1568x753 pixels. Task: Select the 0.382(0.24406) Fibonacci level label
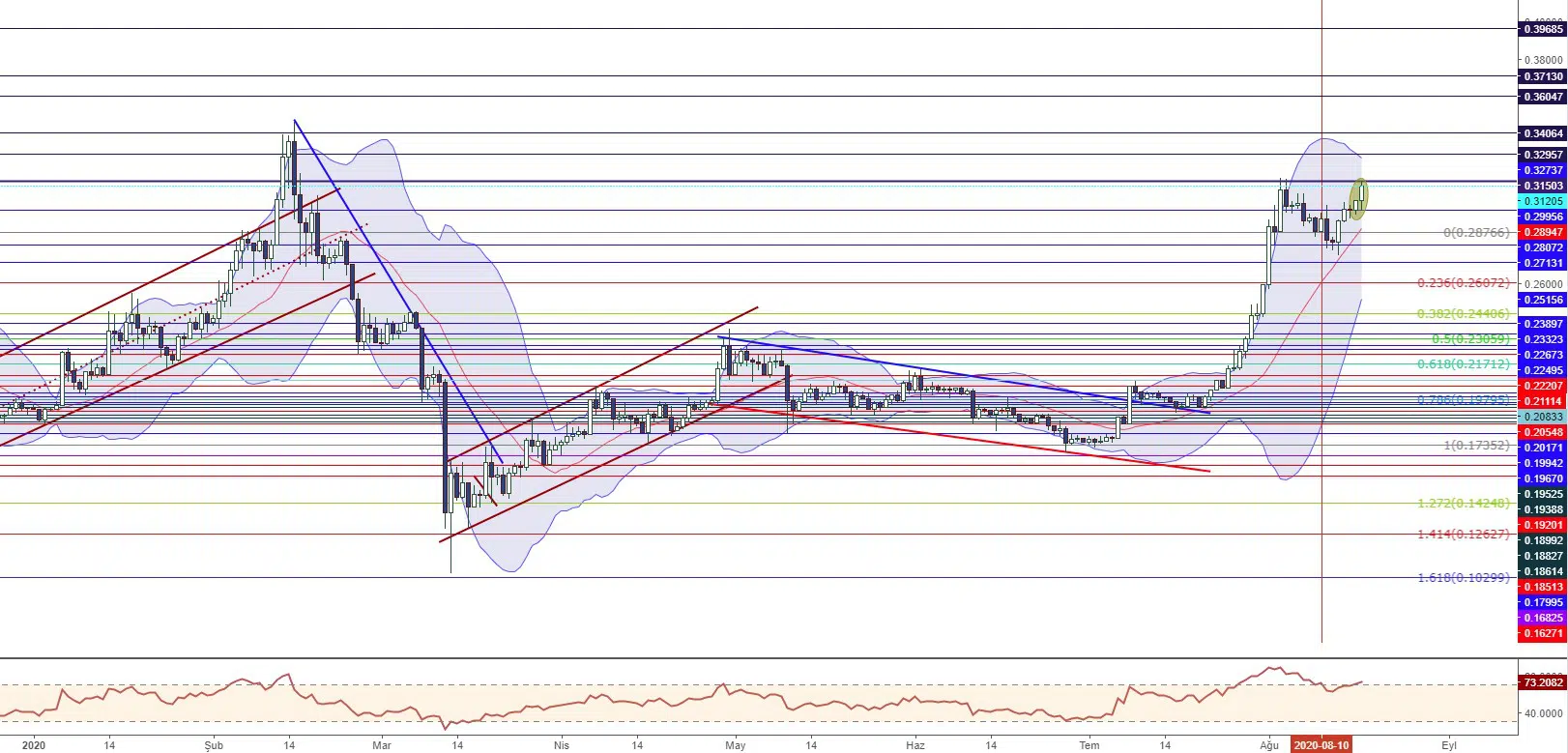tap(1463, 314)
